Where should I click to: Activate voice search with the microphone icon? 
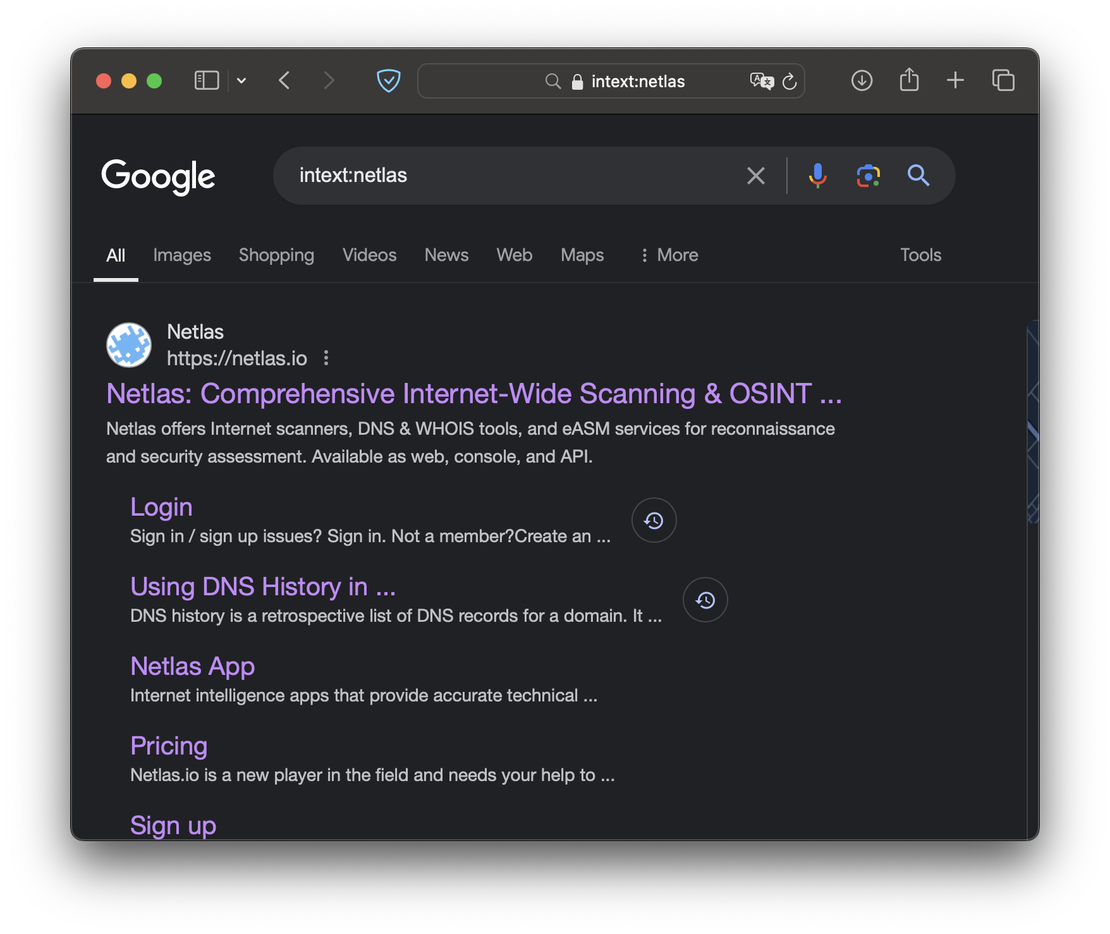[x=817, y=175]
